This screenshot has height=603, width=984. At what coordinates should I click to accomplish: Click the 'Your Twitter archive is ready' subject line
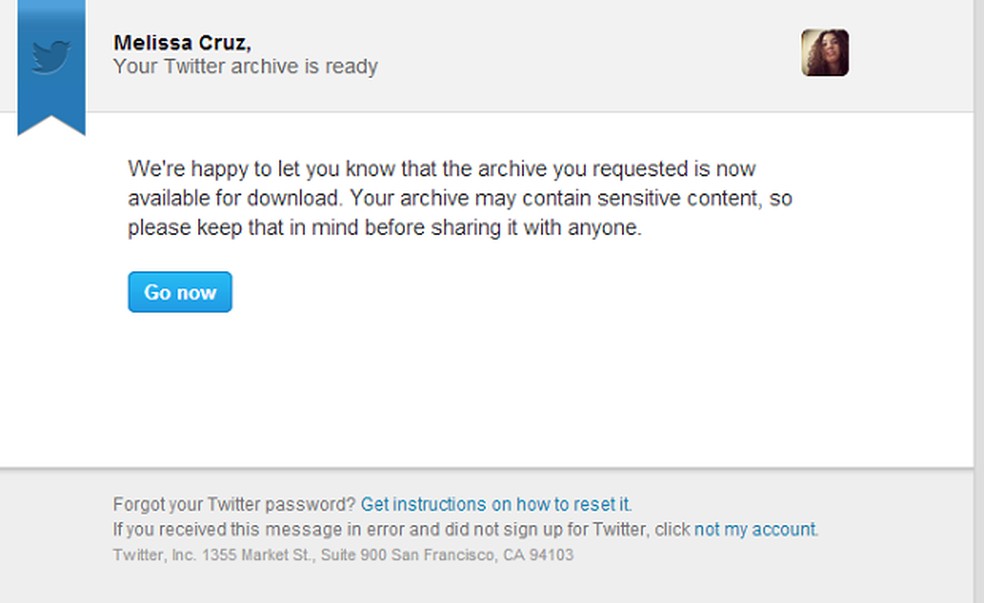click(246, 66)
